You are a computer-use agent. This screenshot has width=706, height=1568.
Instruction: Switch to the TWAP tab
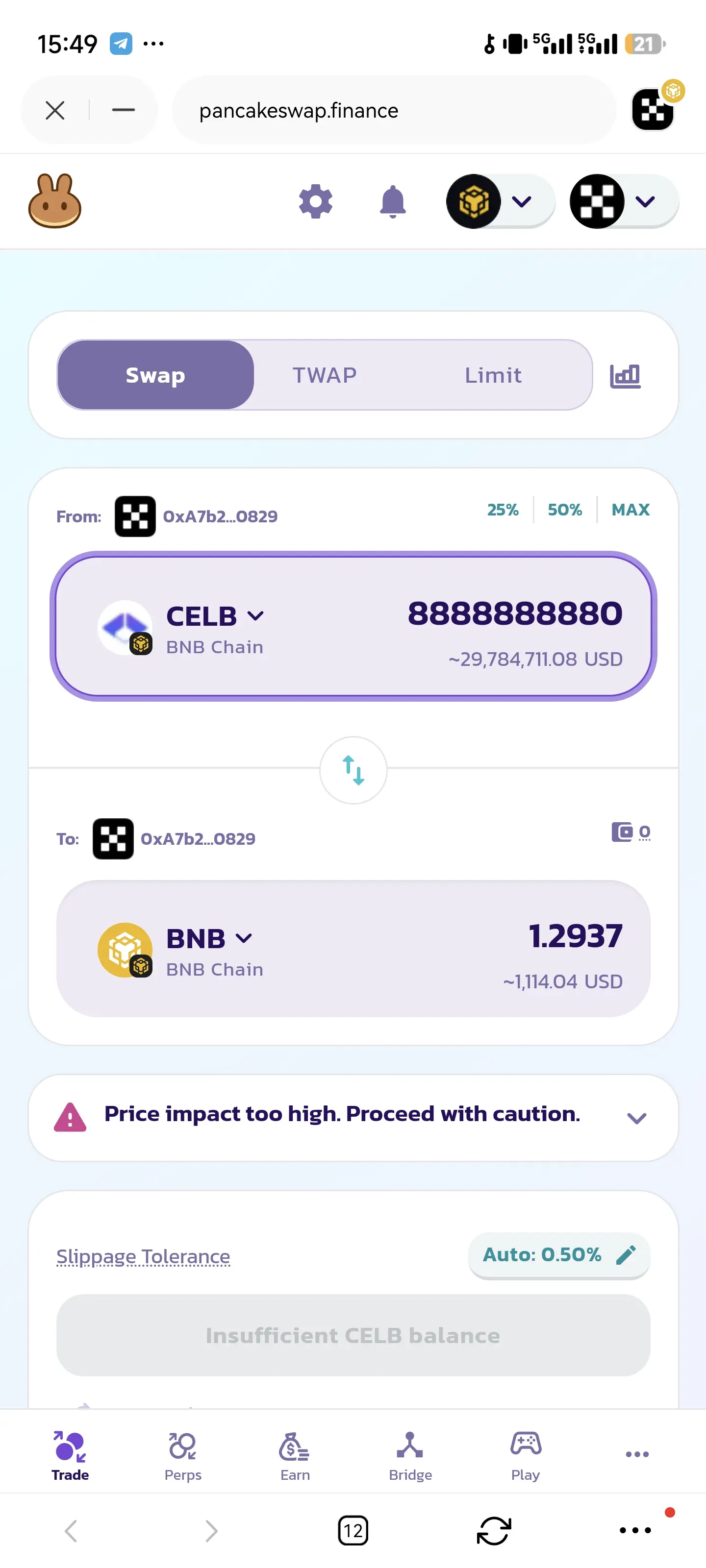pos(325,375)
